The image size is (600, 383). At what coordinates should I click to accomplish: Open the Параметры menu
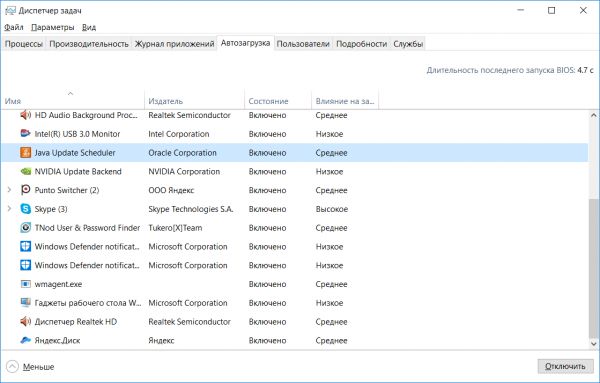[53, 28]
